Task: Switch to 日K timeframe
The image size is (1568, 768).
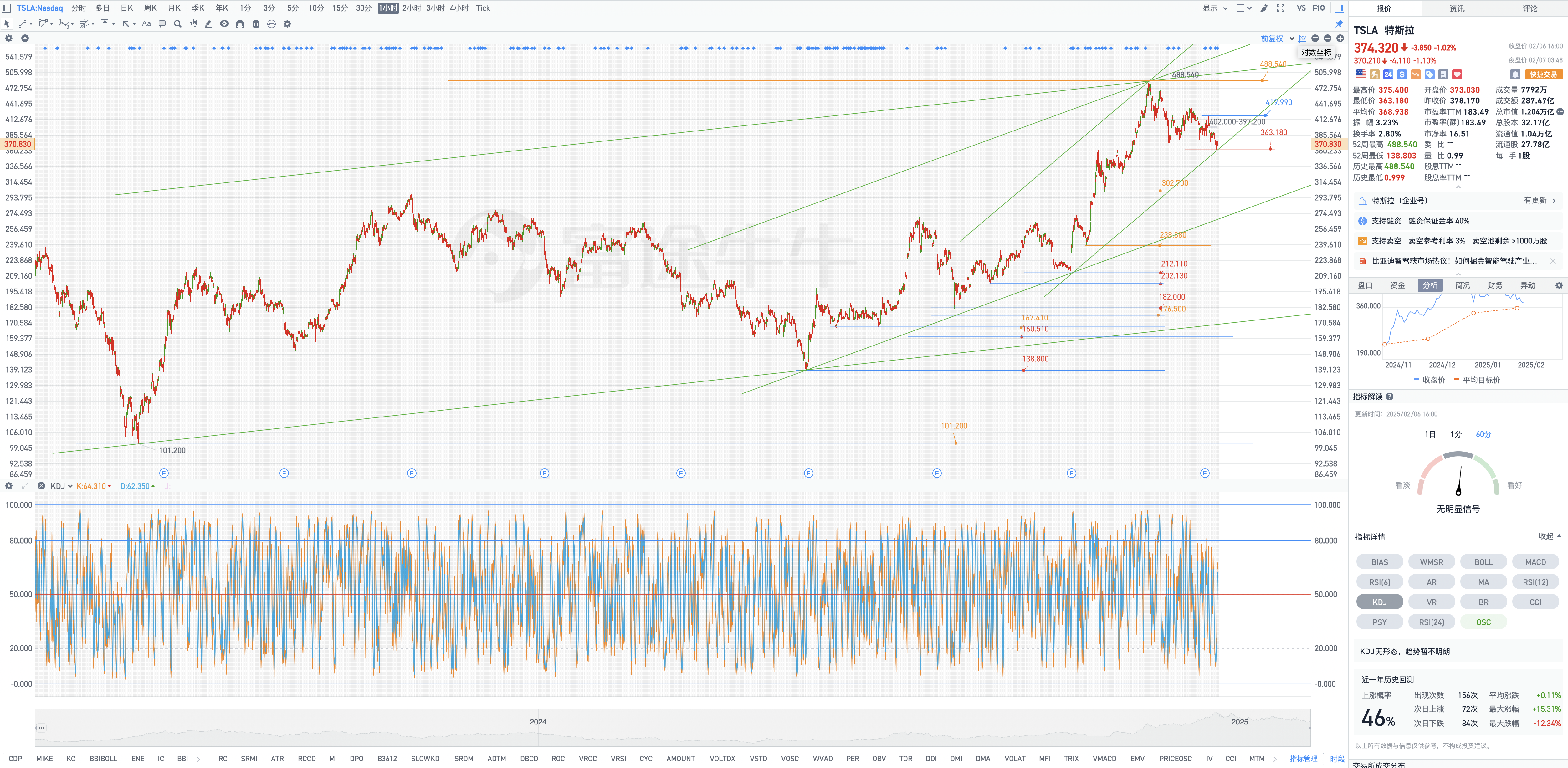Action: pos(127,8)
